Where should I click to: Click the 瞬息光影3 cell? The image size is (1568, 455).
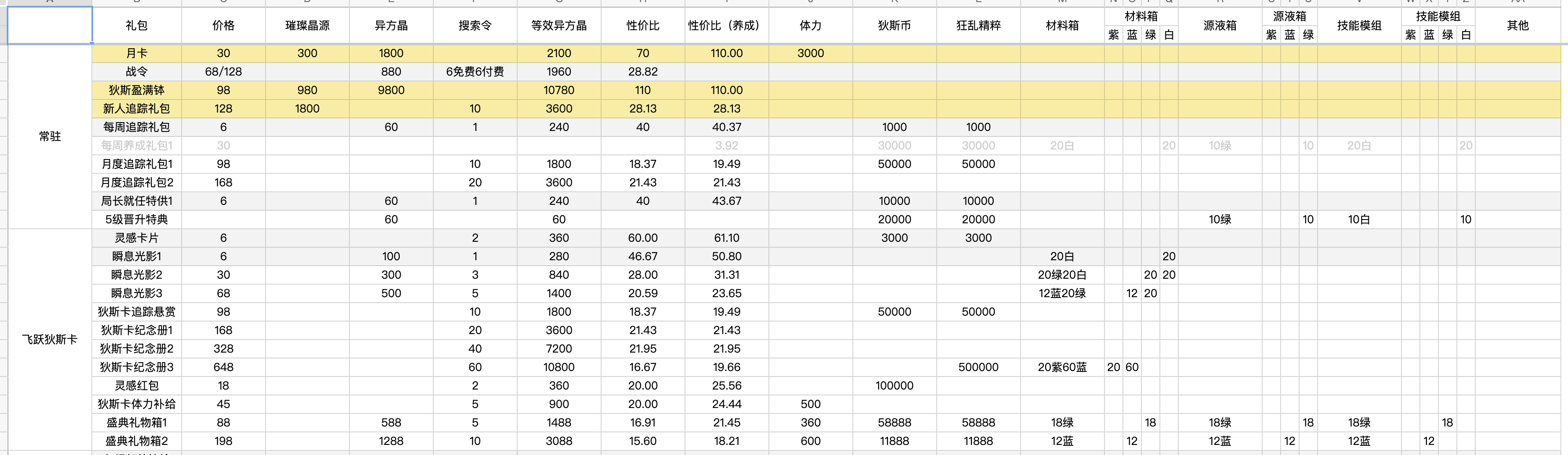tap(136, 293)
